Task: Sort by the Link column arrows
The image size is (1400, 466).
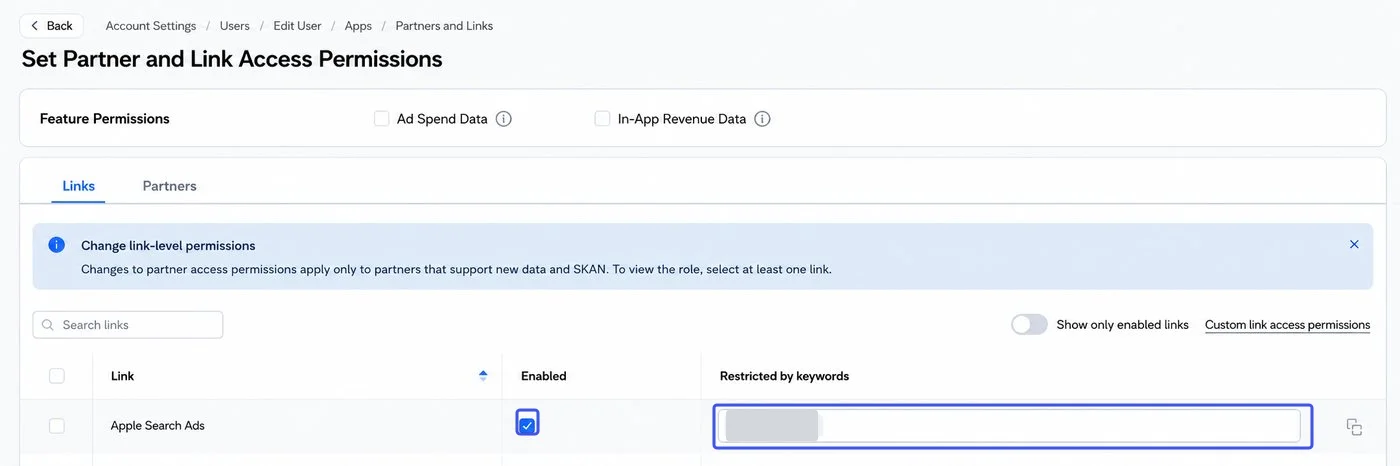Action: click(483, 376)
